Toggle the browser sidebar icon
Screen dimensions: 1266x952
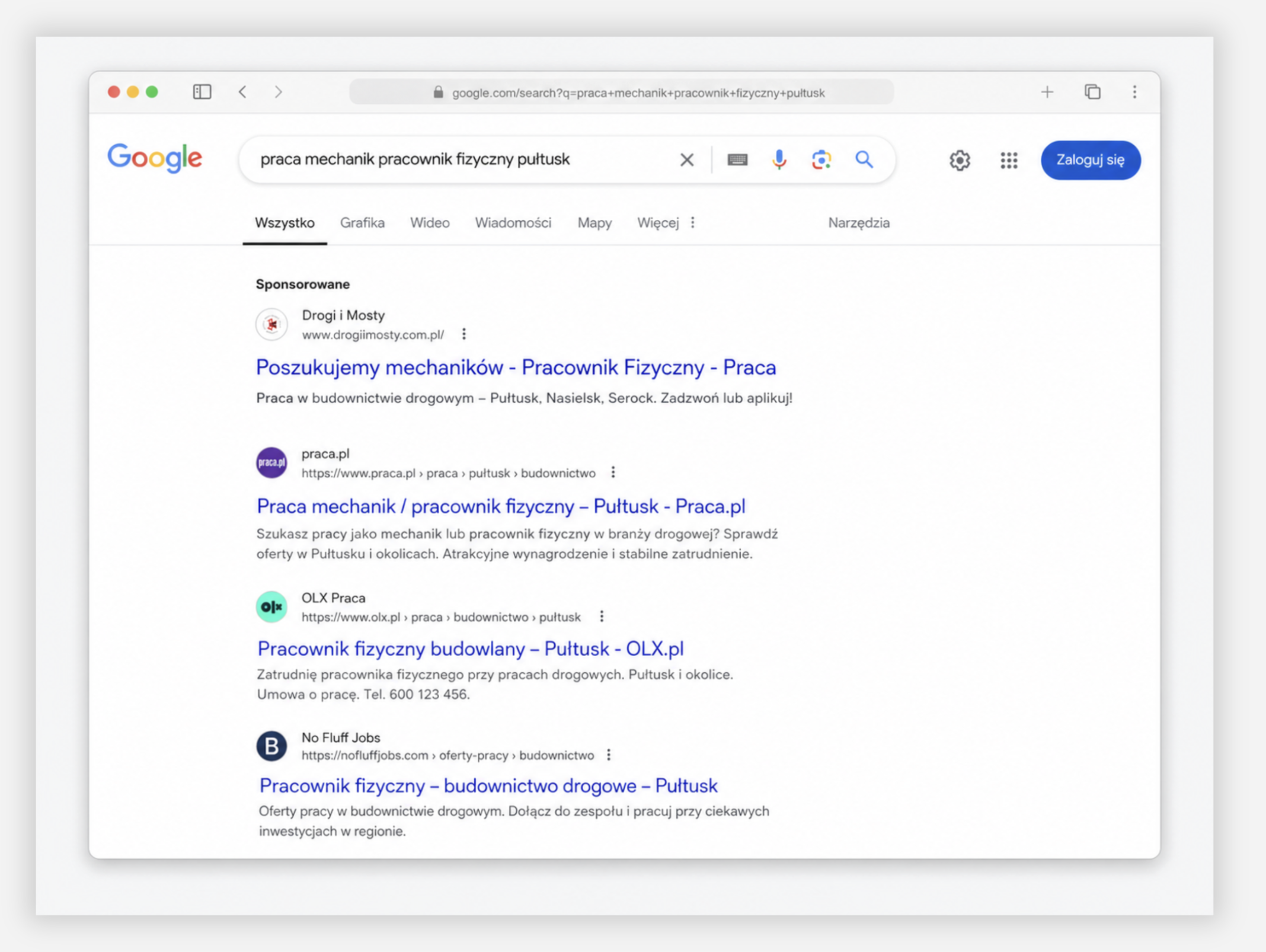click(x=202, y=92)
